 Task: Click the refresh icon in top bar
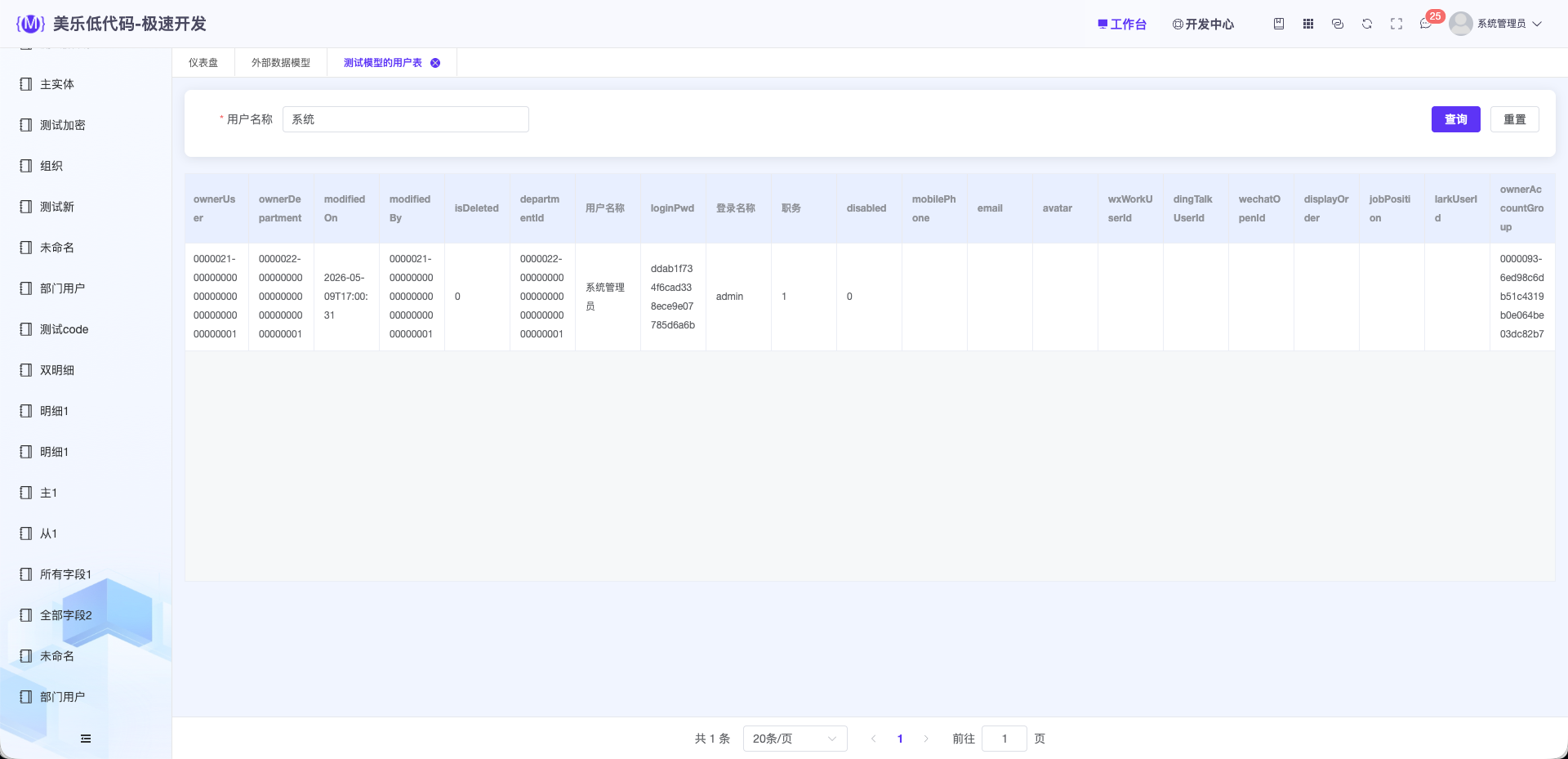pyautogui.click(x=1367, y=24)
